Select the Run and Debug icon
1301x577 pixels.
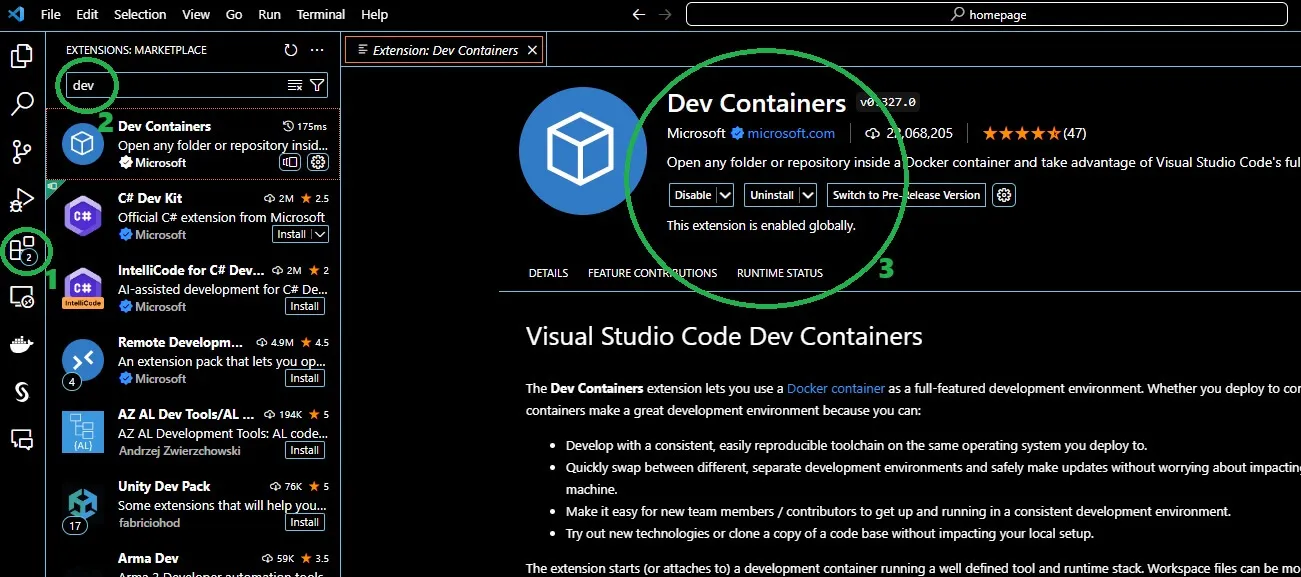(23, 198)
